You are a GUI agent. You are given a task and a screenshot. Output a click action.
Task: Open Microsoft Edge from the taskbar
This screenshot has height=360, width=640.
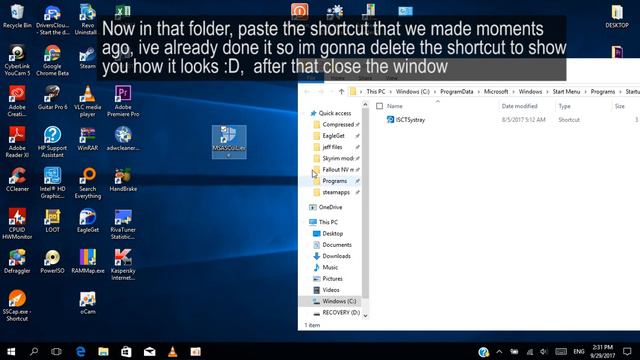pyautogui.click(x=80, y=351)
